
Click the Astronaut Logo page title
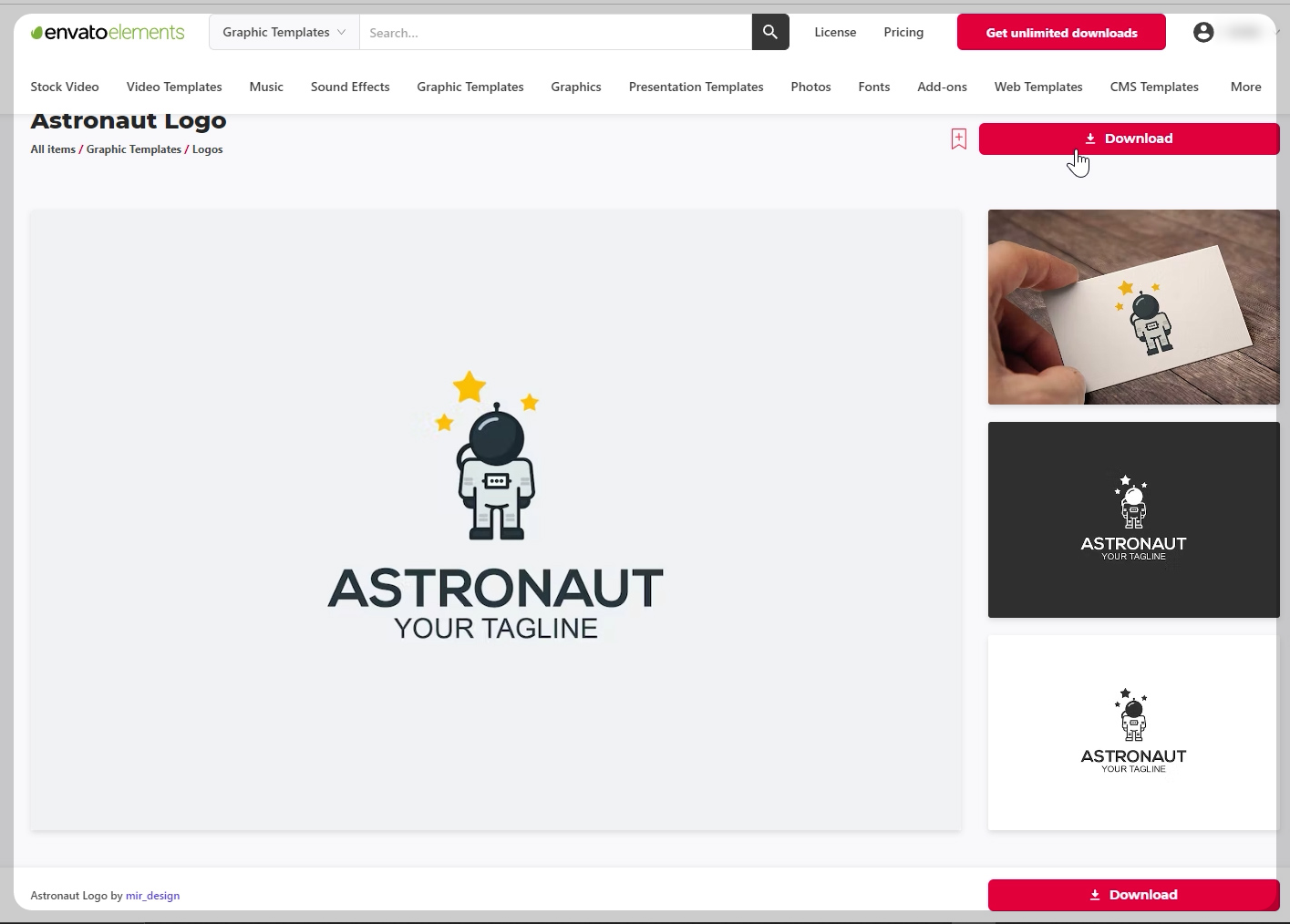tap(129, 121)
